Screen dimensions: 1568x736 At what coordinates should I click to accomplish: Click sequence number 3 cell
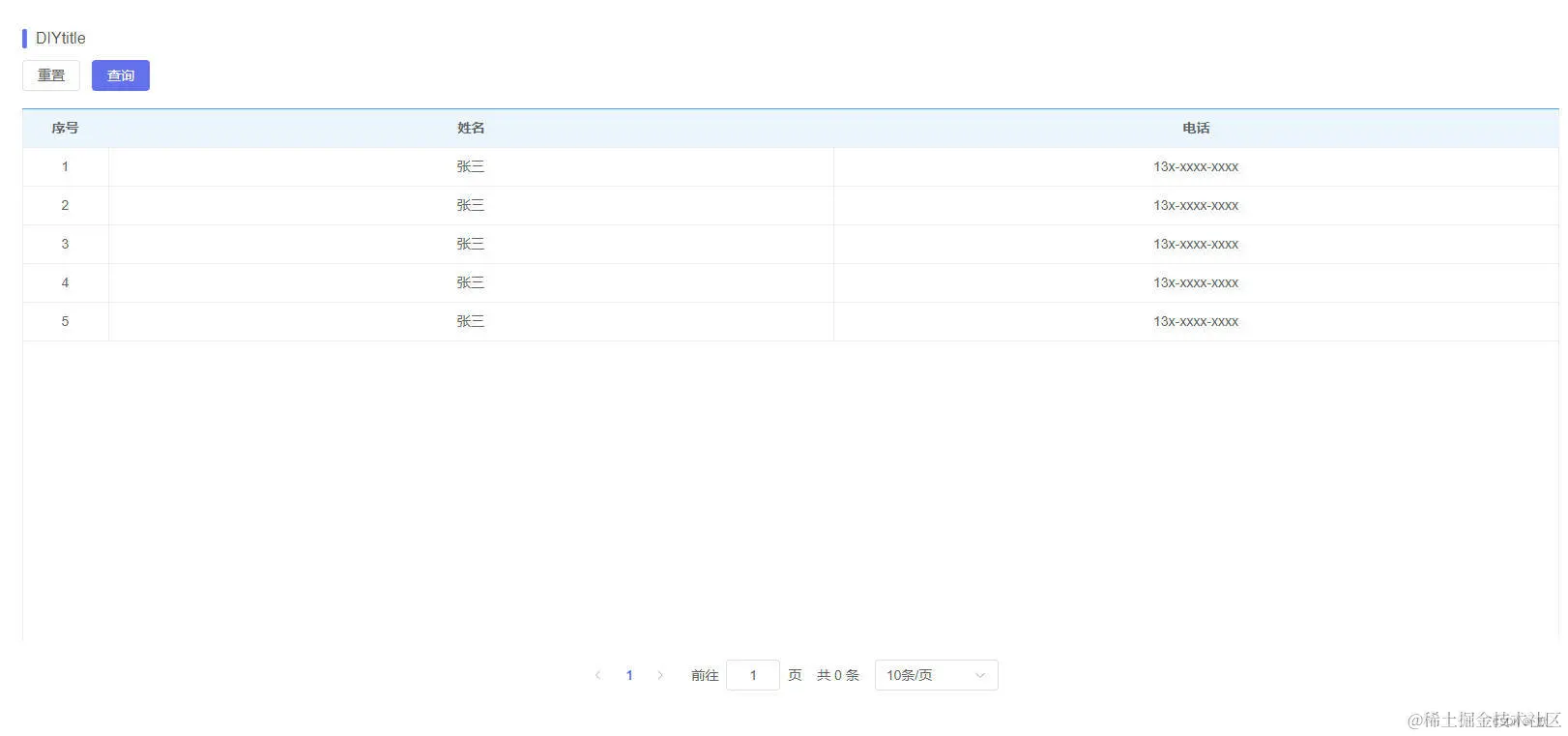pos(65,244)
